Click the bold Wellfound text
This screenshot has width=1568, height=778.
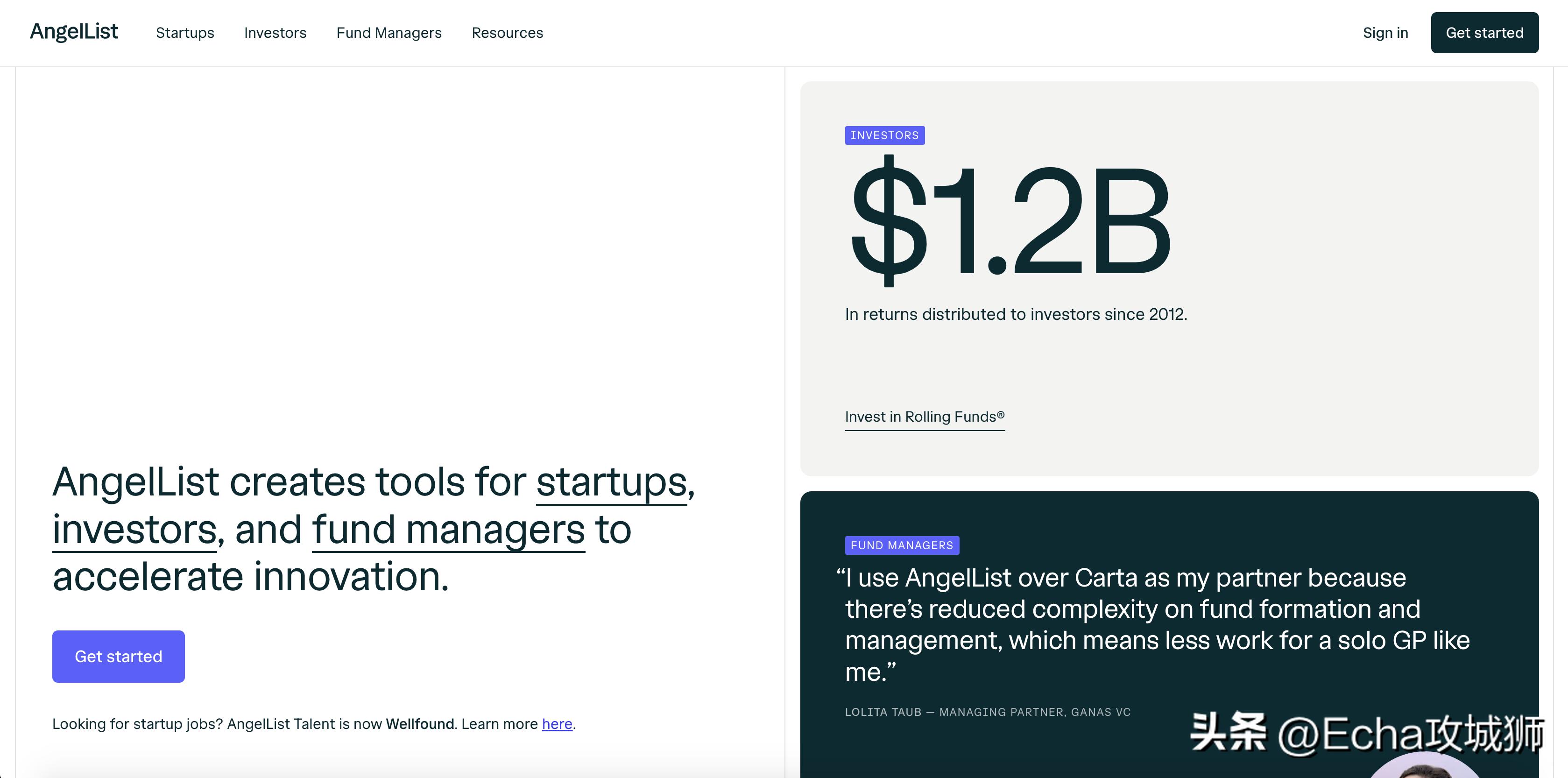point(419,724)
